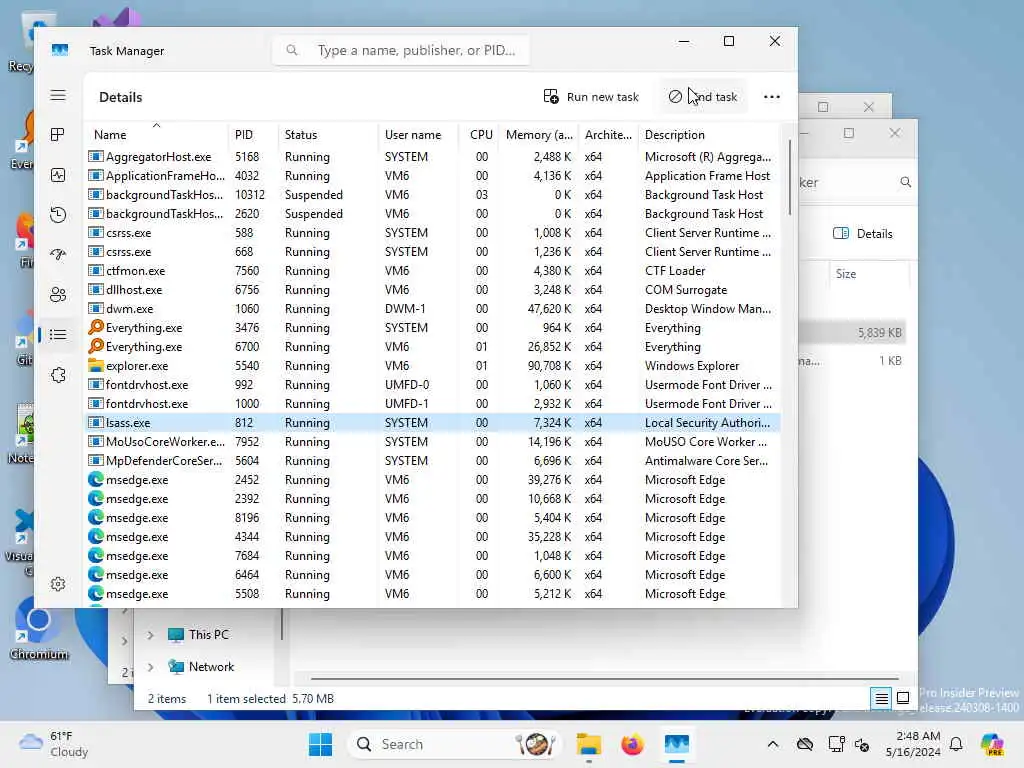Viewport: 1024px width, 768px height.
Task: Open the Performance page icon
Action: point(58,175)
